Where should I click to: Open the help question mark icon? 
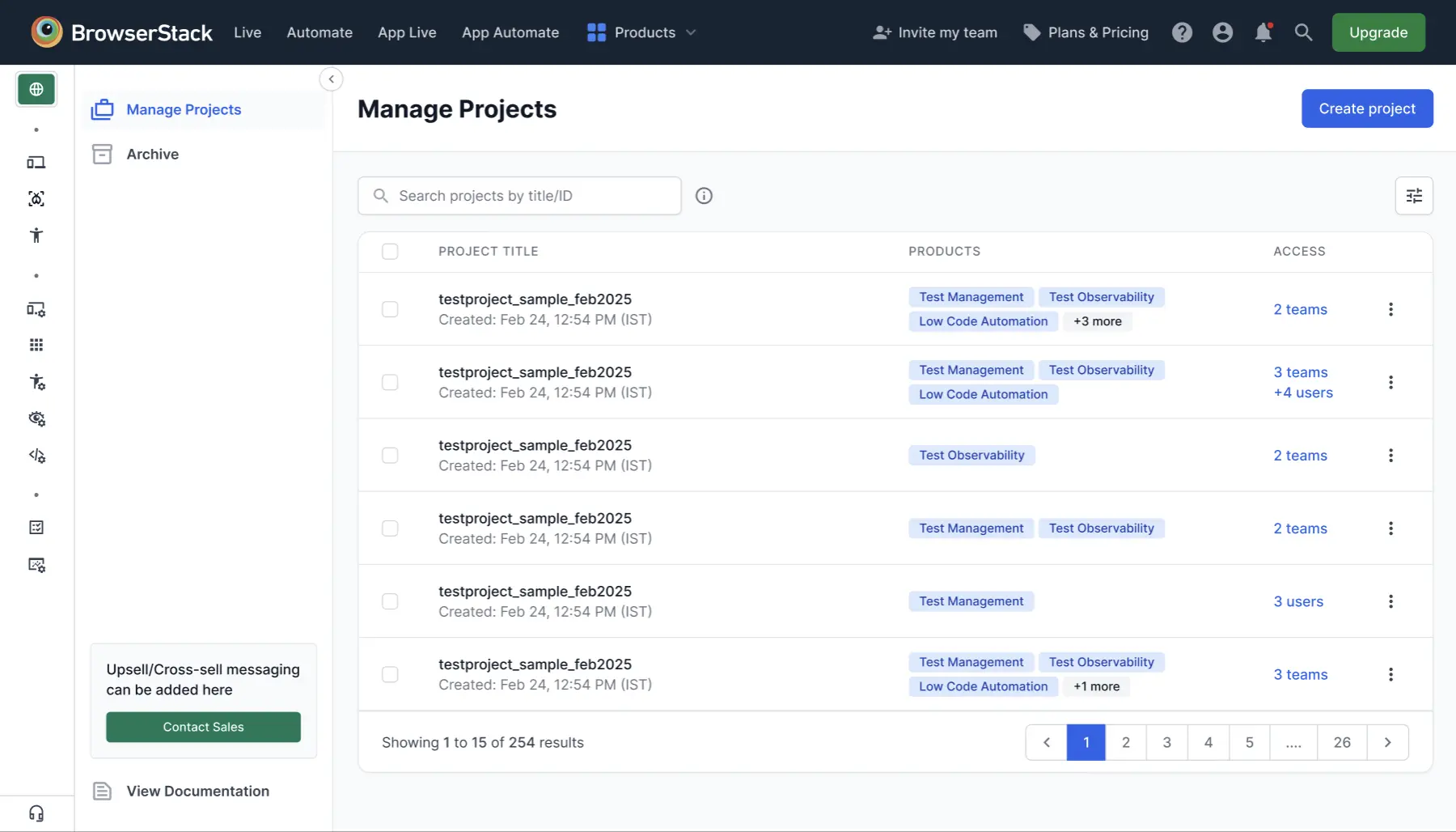1182,32
